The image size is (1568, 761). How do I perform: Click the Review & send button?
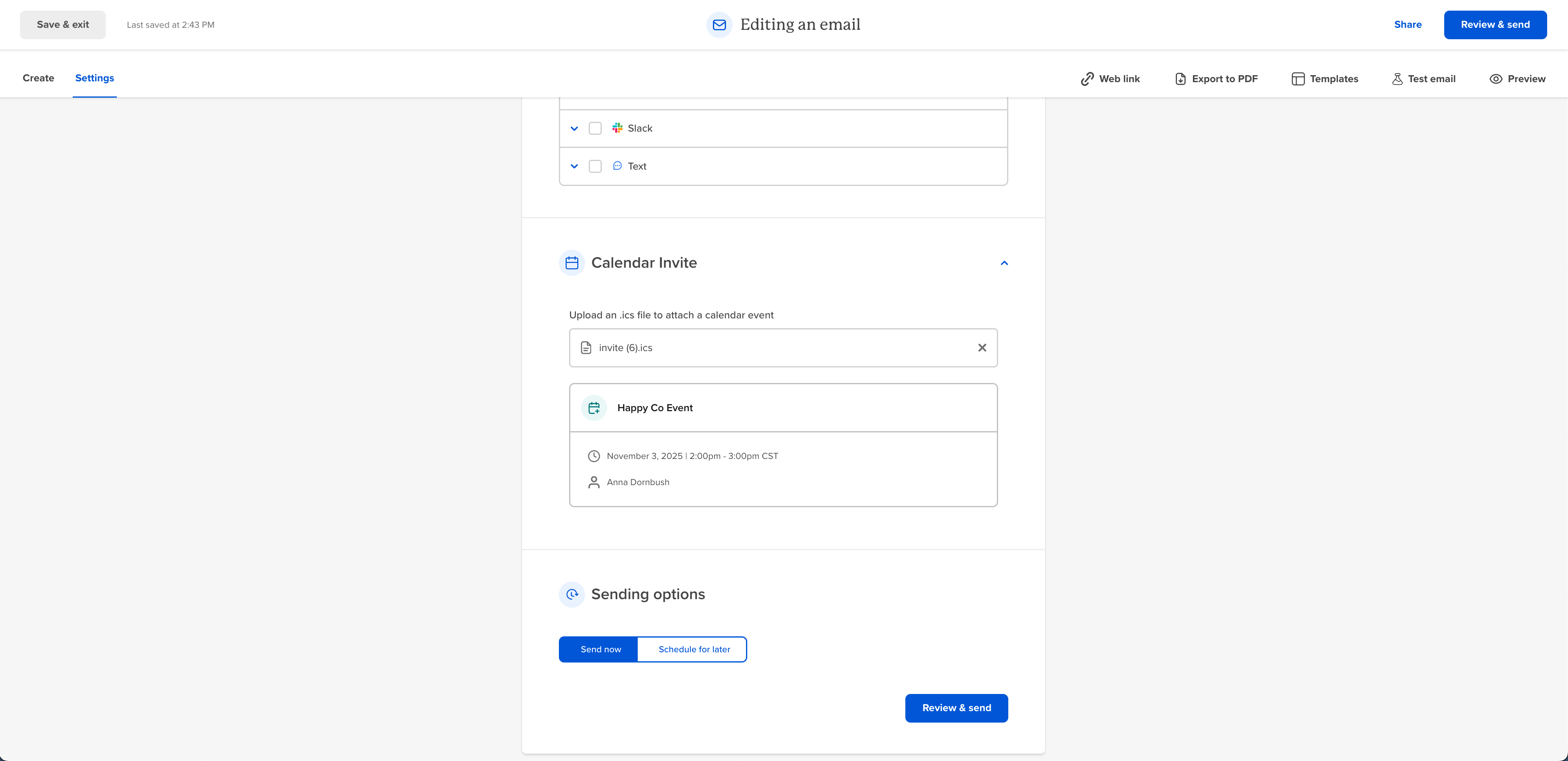pos(1496,25)
